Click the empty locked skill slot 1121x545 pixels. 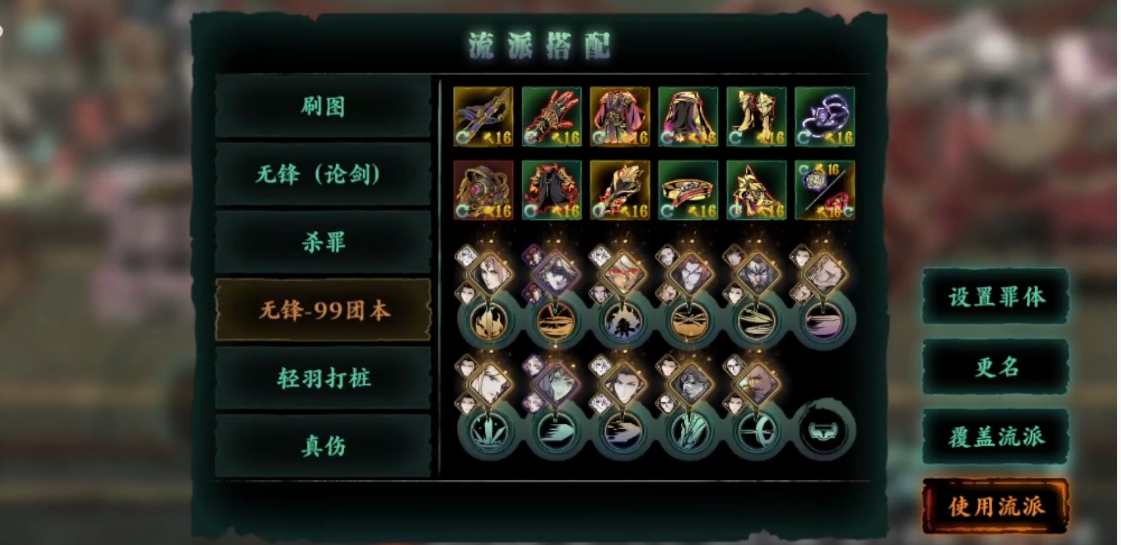tap(825, 431)
